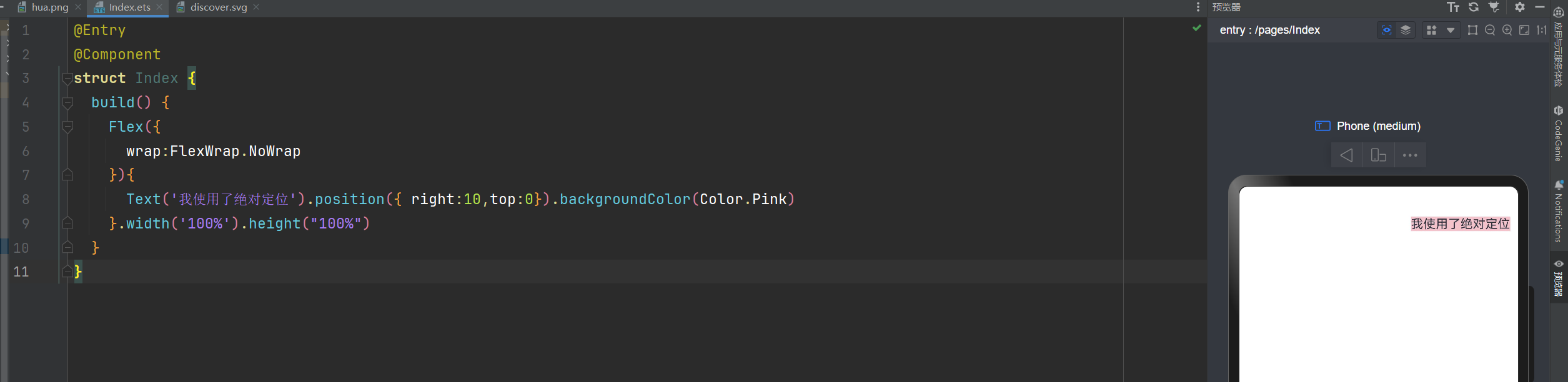
Task: Open the multi-device profile dropdown arrow
Action: click(x=1451, y=30)
